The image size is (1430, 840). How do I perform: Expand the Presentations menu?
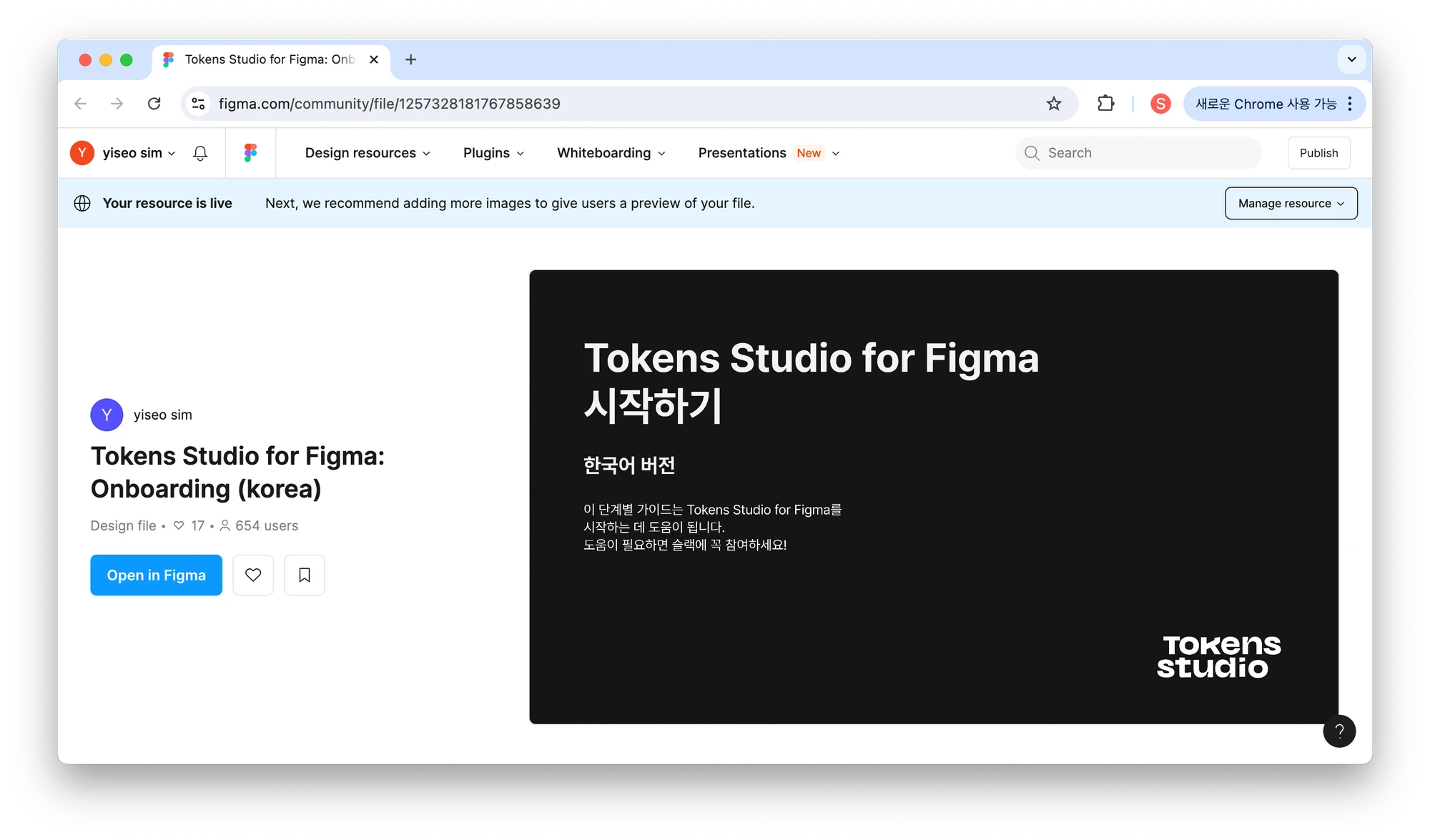(x=769, y=153)
